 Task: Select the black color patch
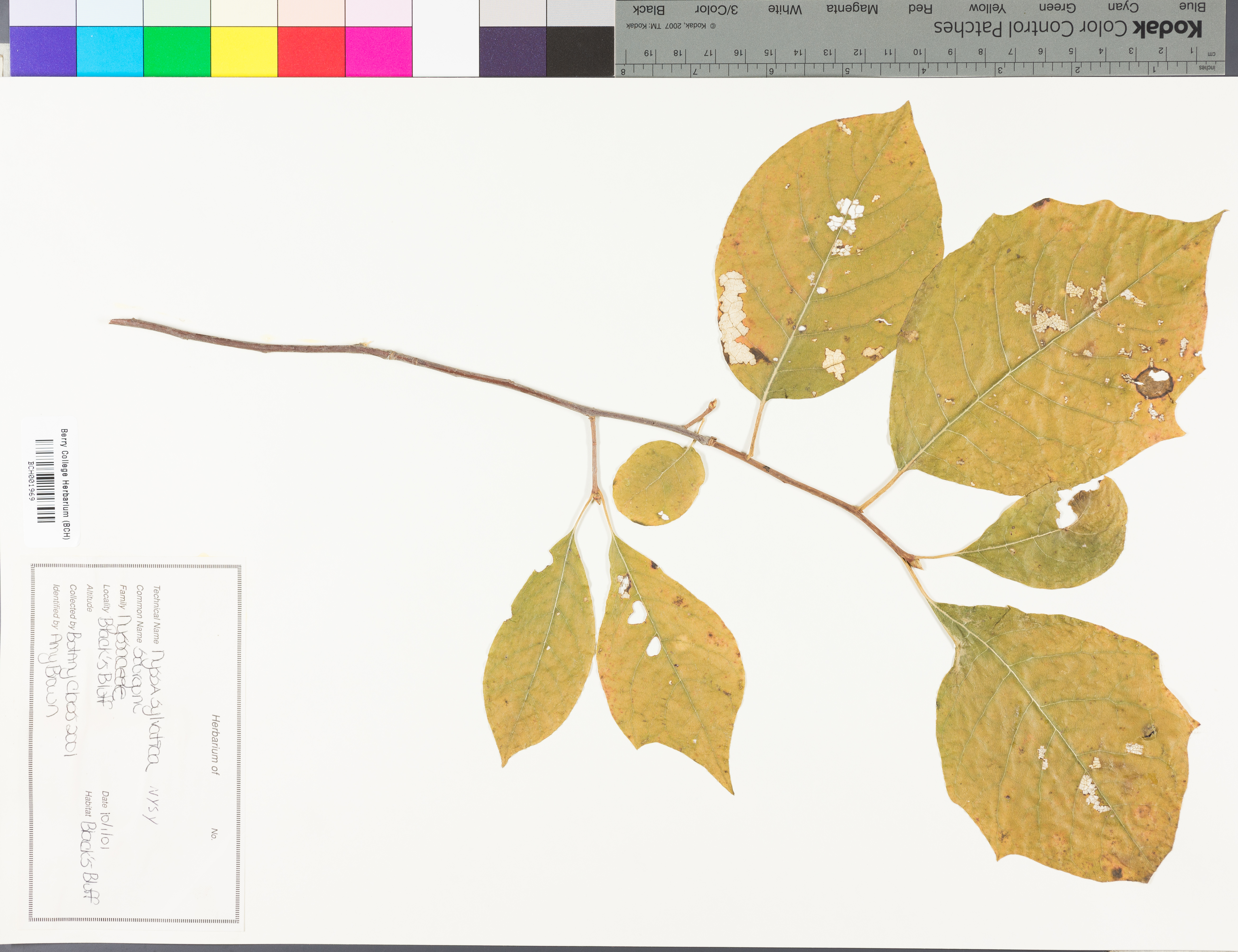point(580,51)
